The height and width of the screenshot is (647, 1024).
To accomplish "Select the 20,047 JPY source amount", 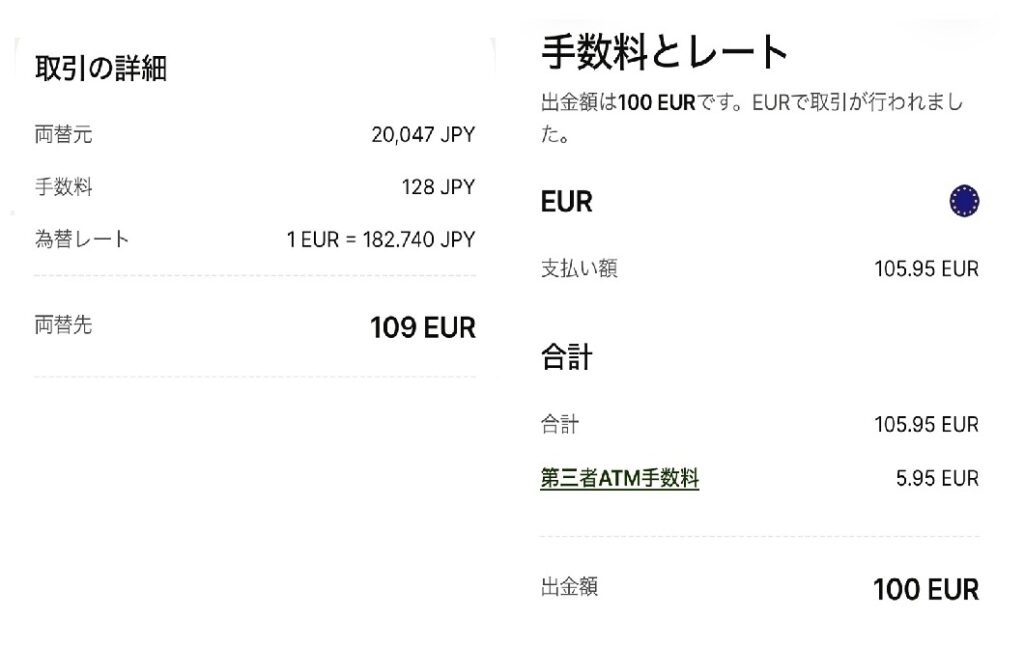I will click(423, 135).
